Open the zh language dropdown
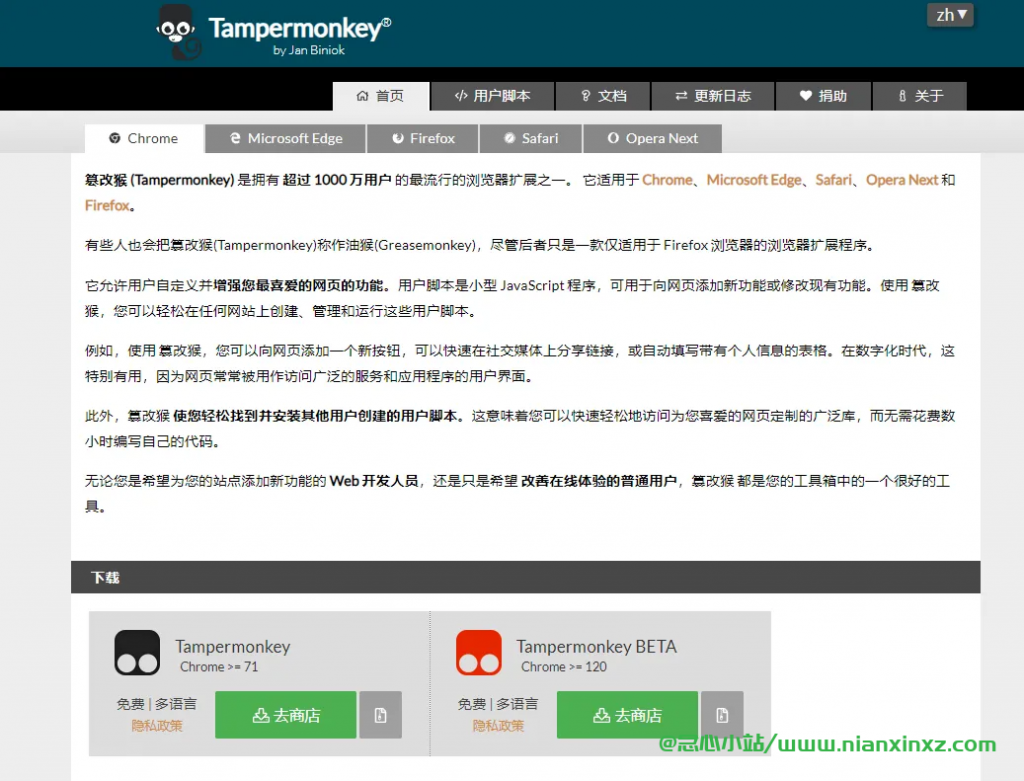Viewport: 1024px width, 781px height. 950,15
